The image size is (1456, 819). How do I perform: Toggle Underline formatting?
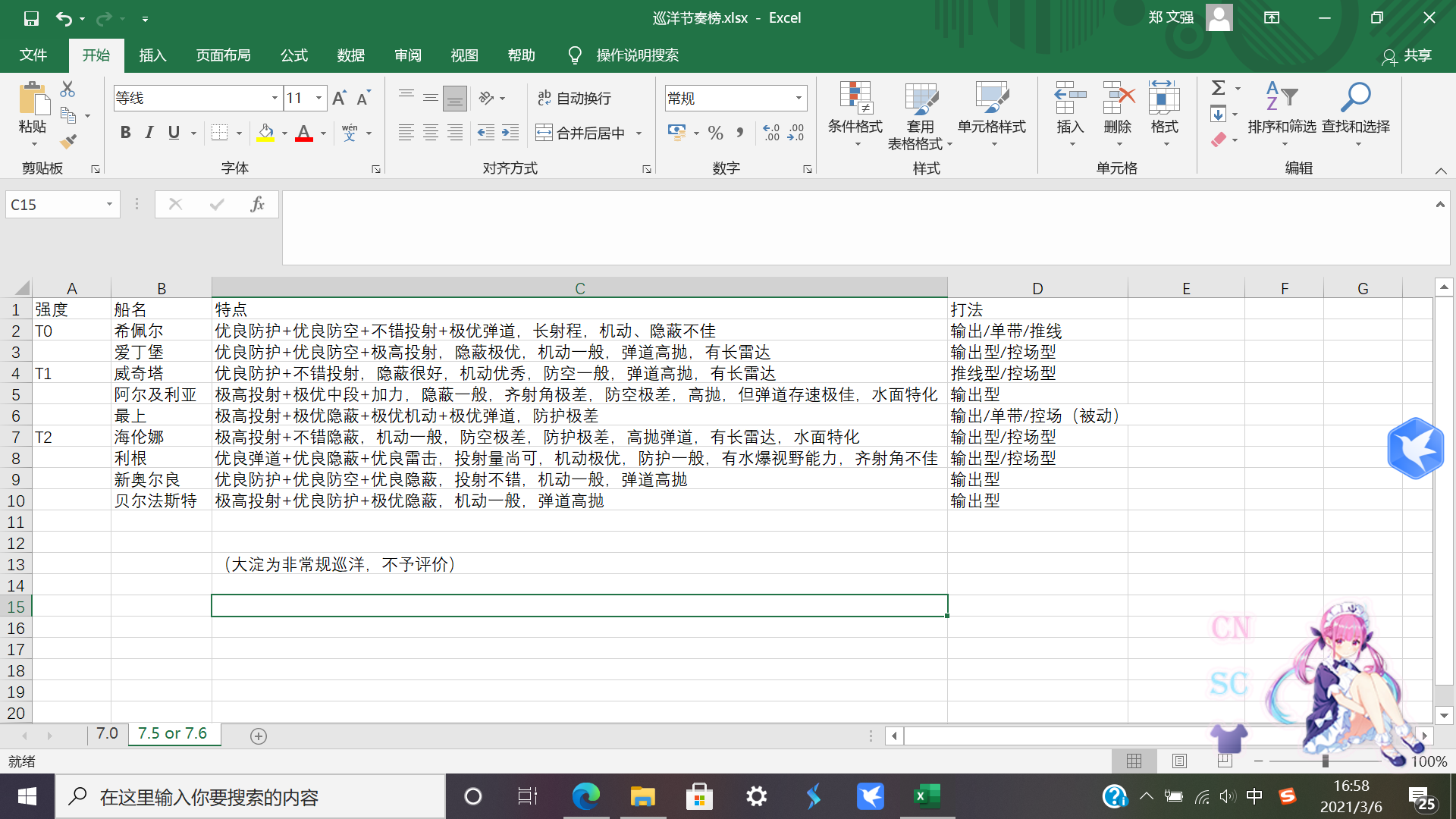pos(174,133)
